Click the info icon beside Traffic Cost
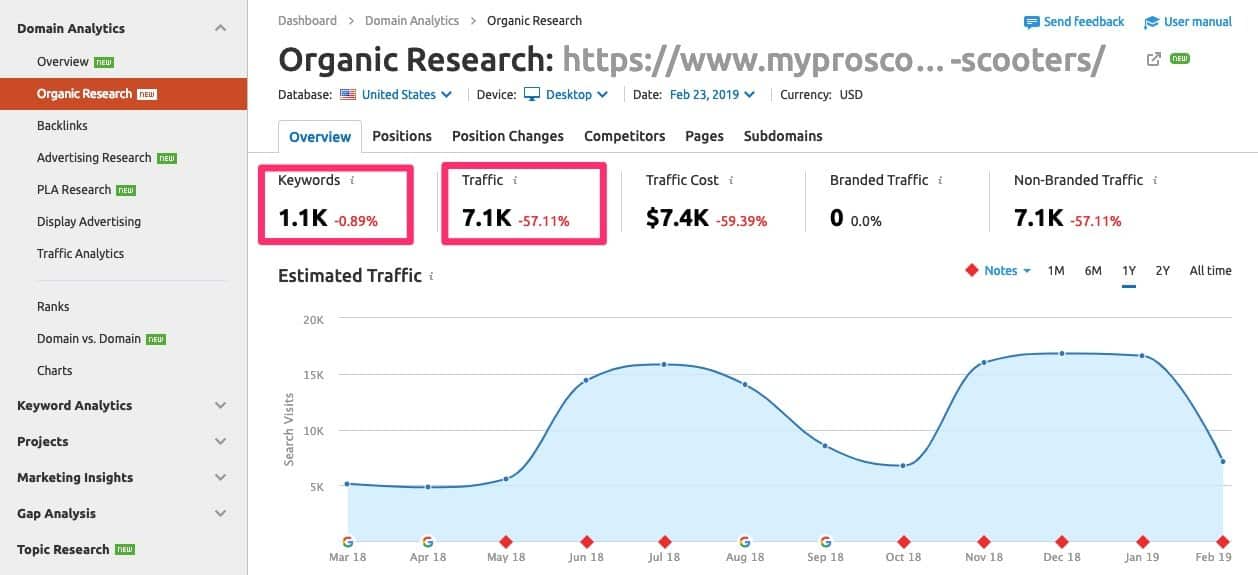The image size is (1258, 575). pyautogui.click(x=731, y=181)
